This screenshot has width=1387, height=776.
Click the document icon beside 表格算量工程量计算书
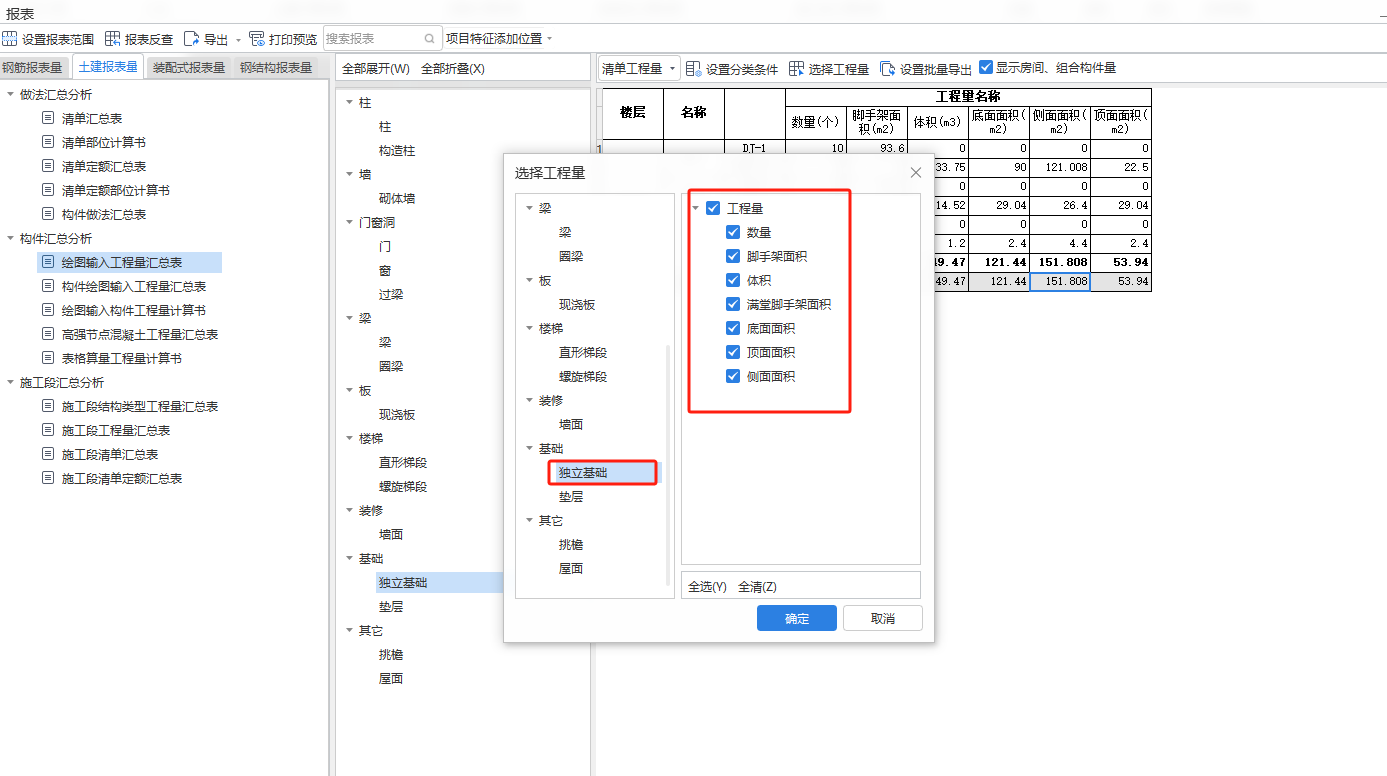pyautogui.click(x=48, y=358)
